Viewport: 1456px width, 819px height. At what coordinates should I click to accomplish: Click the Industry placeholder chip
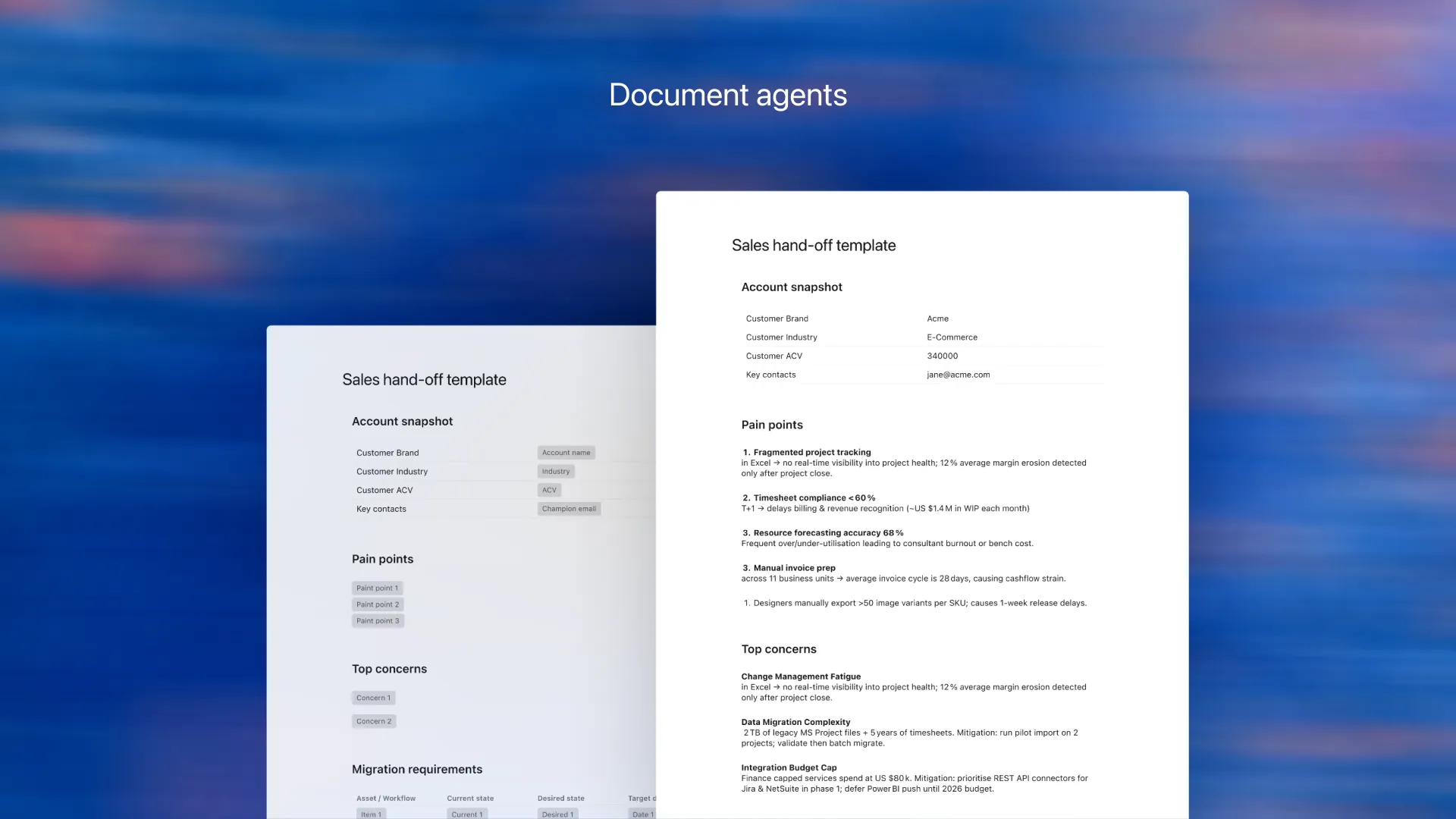(x=555, y=472)
